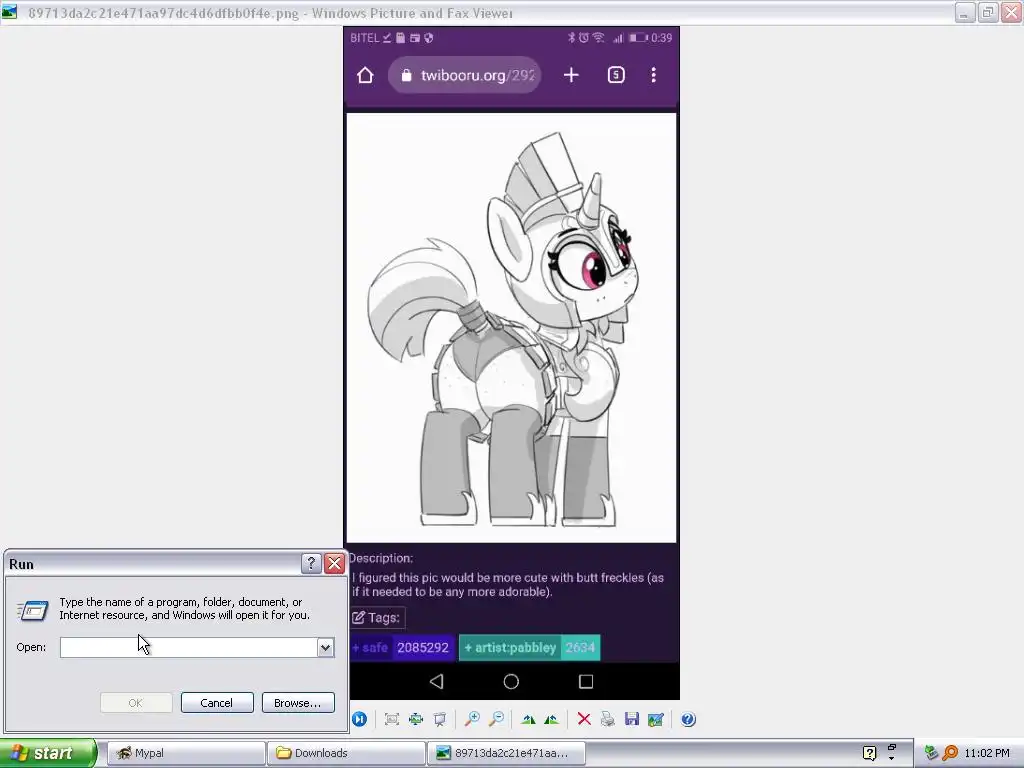
Task: Click the Tags edit label
Action: 376,618
